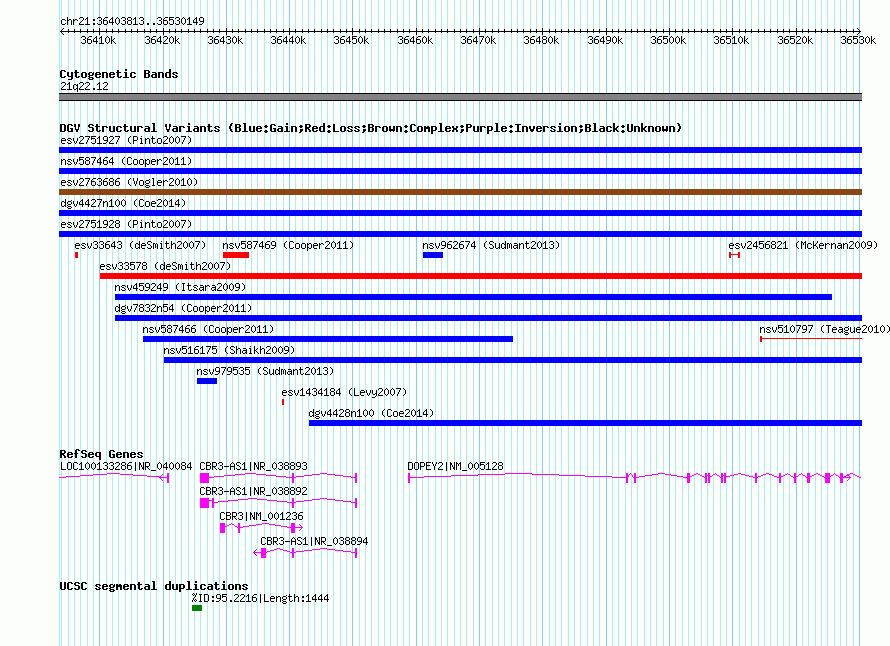Click the CBR3-AS1 NR_038894 transcript glyph
Viewport: 890px width, 646px height.
point(305,553)
